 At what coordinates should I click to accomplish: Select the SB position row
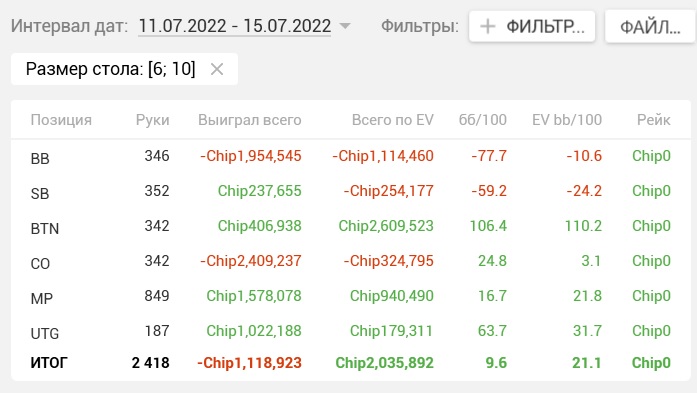[351, 192]
